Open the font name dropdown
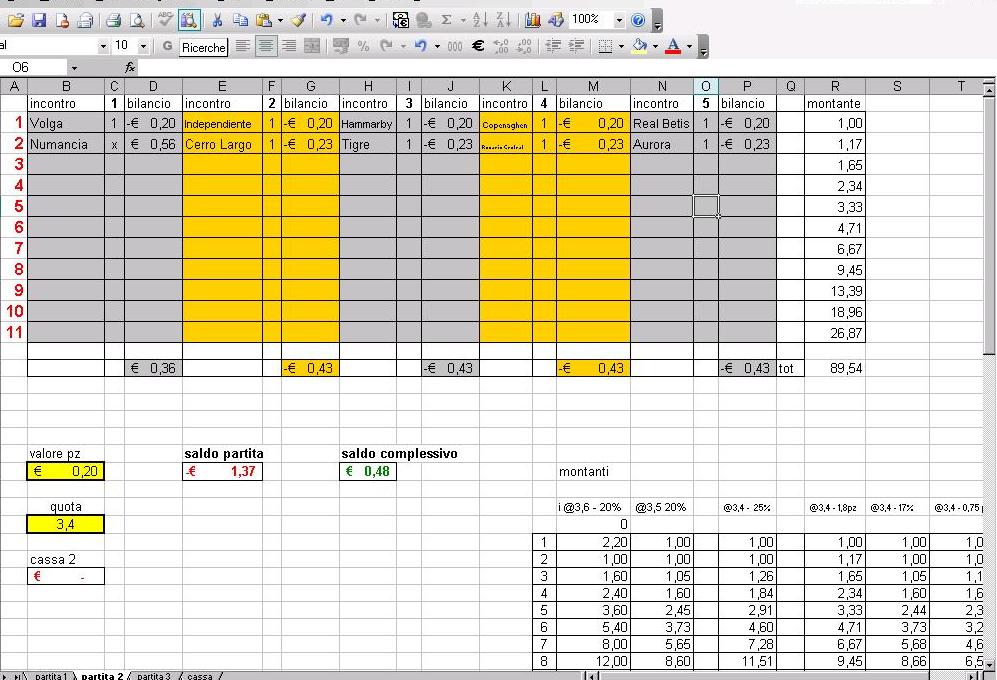 (103, 46)
